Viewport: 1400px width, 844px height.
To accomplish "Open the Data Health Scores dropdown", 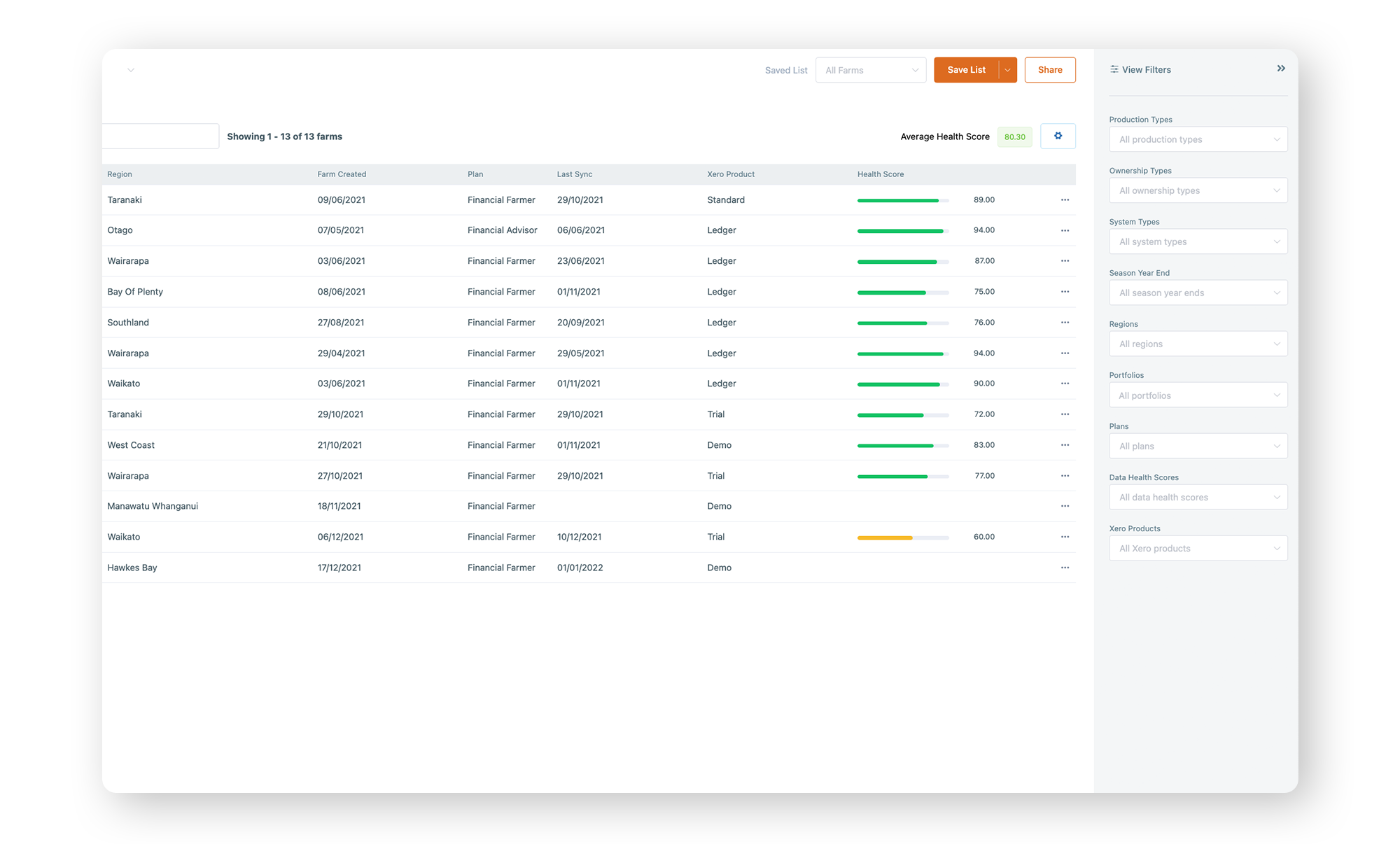I will pos(1198,497).
